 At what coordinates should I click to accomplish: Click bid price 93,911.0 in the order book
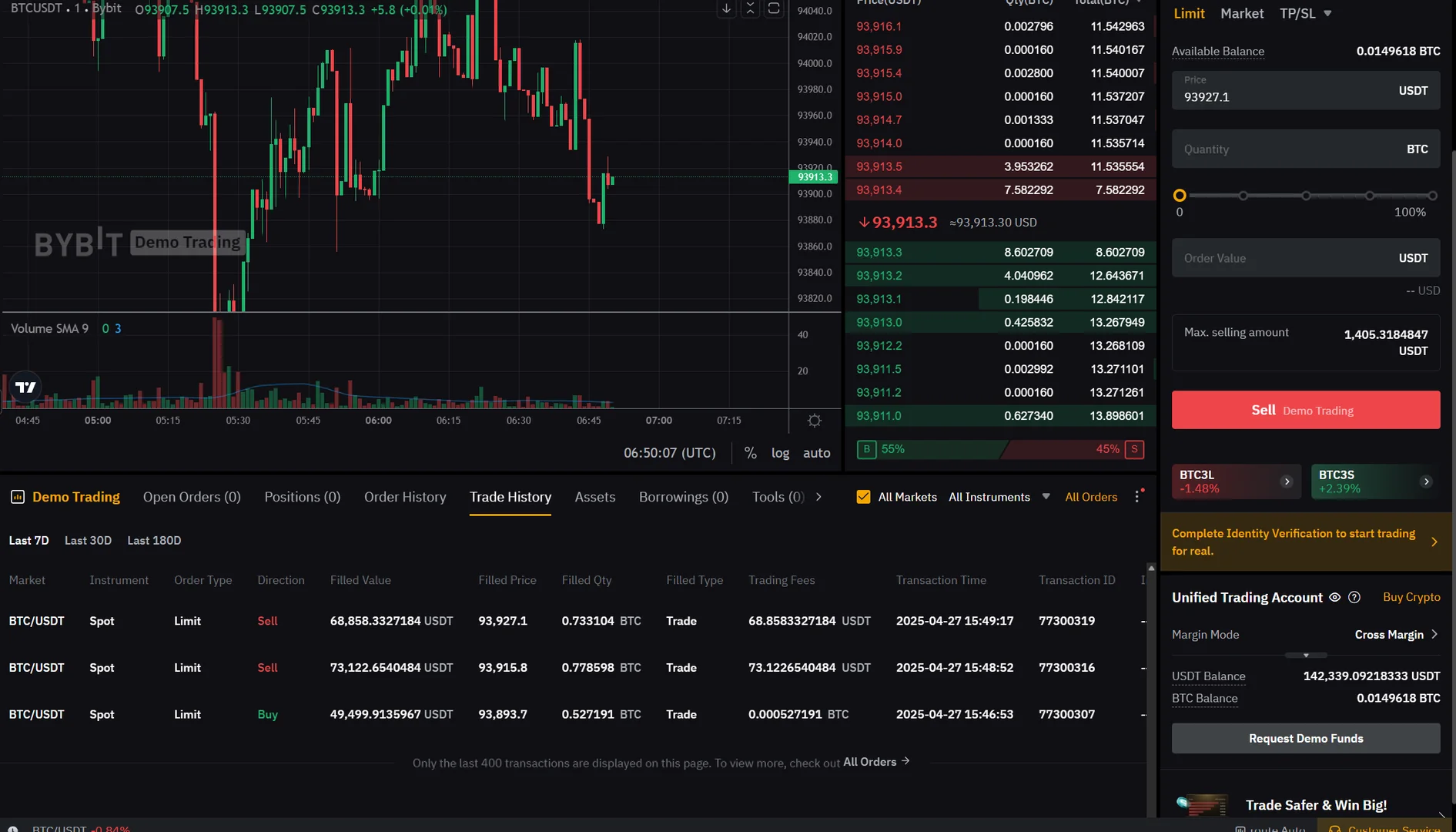point(879,416)
